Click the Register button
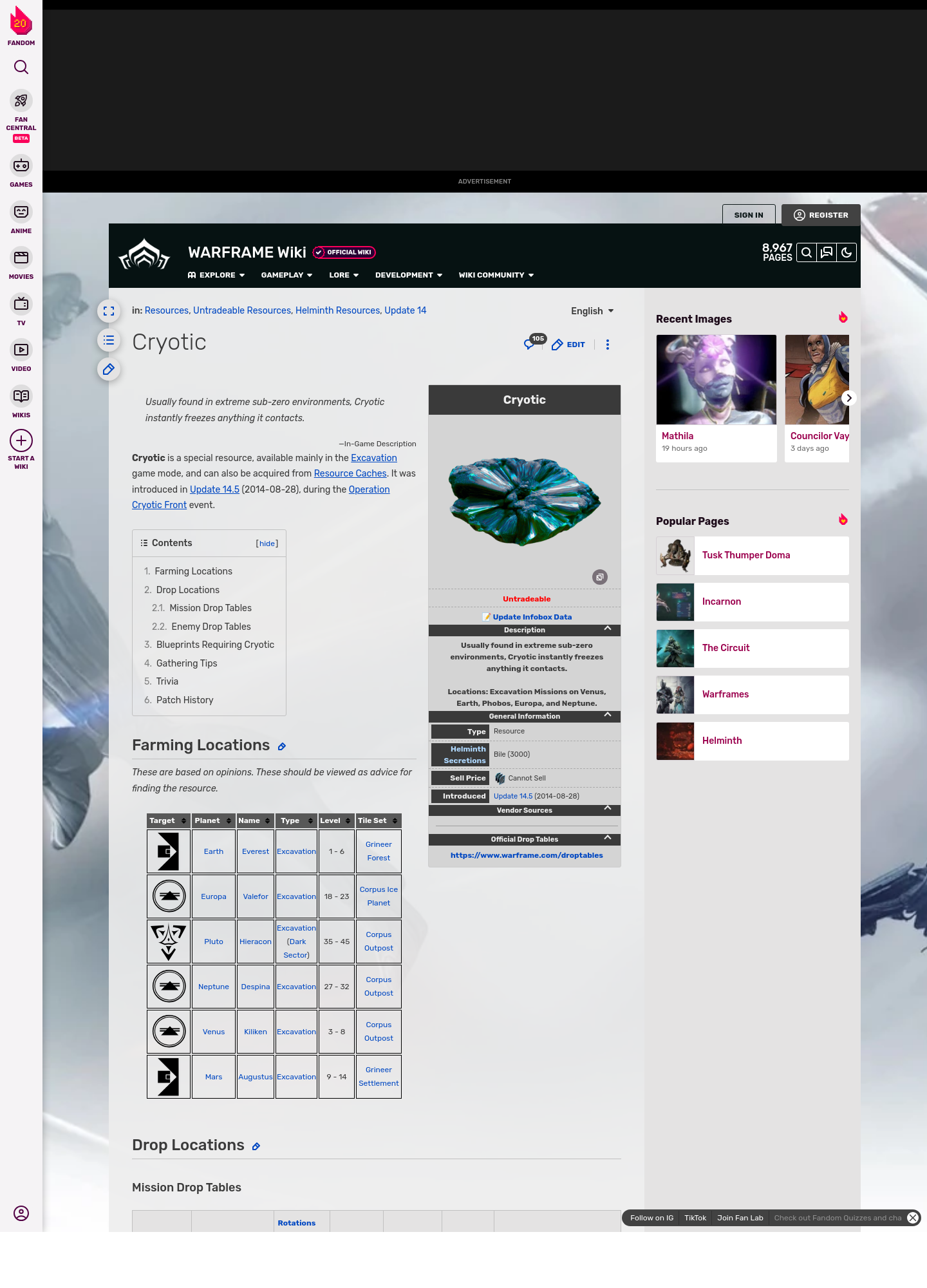 click(821, 215)
